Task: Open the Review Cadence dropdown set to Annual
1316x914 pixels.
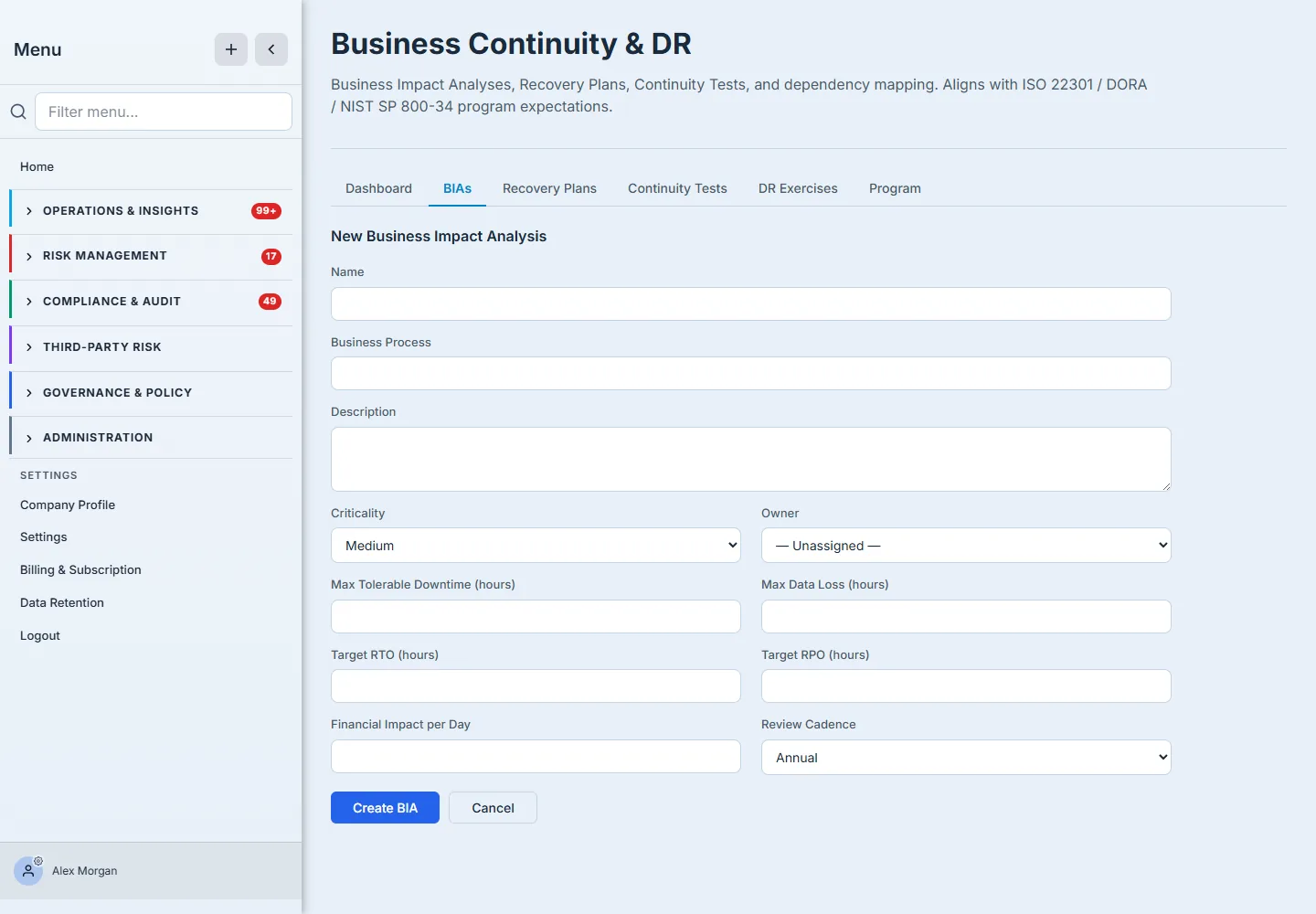Action: [x=966, y=758]
